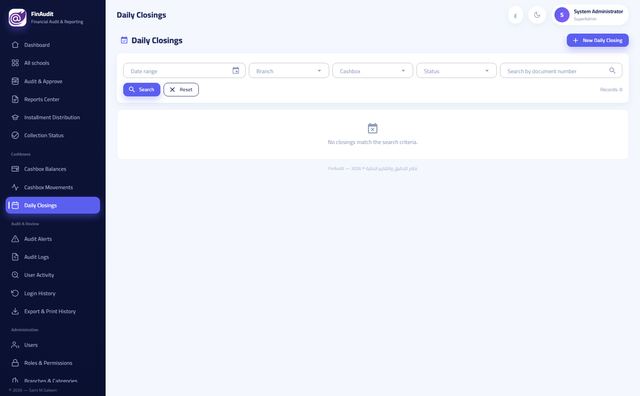Focus the Search by document number field
Image resolution: width=640 pixels, height=396 pixels.
(x=561, y=71)
